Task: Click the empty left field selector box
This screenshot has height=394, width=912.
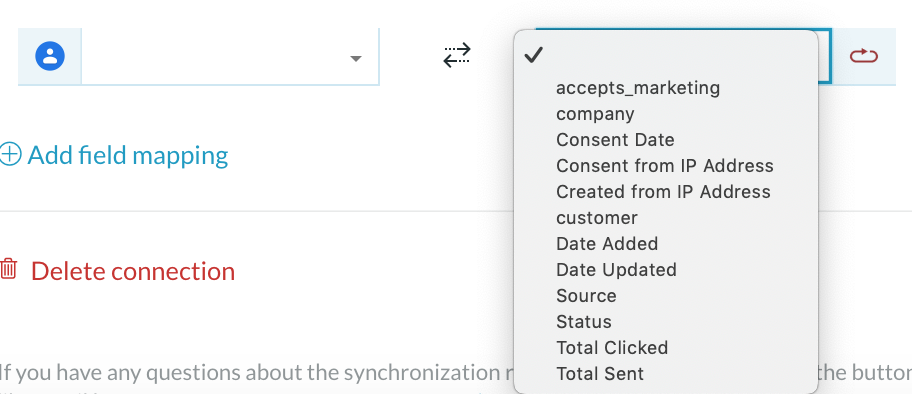Action: pos(230,56)
